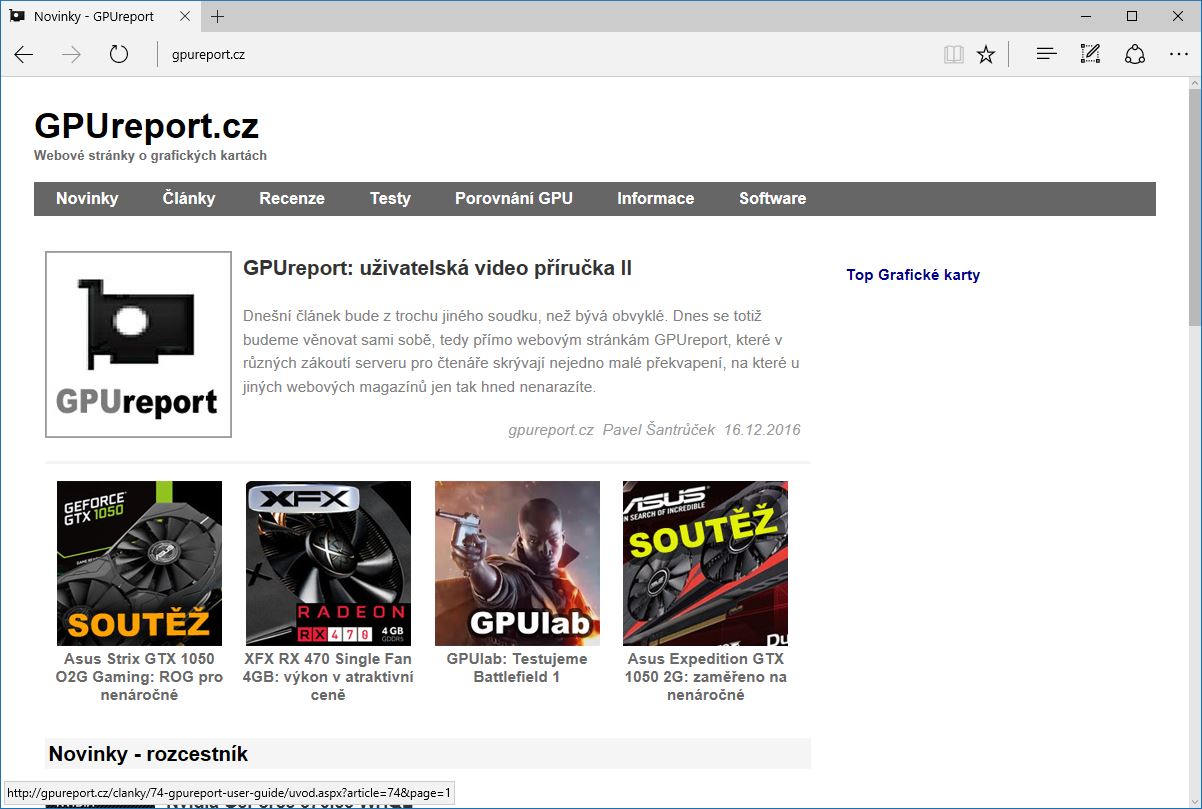Screen dimensions: 1202x809
Task: Click the tagline Webové stránky o grafických kartách
Action: pos(150,156)
